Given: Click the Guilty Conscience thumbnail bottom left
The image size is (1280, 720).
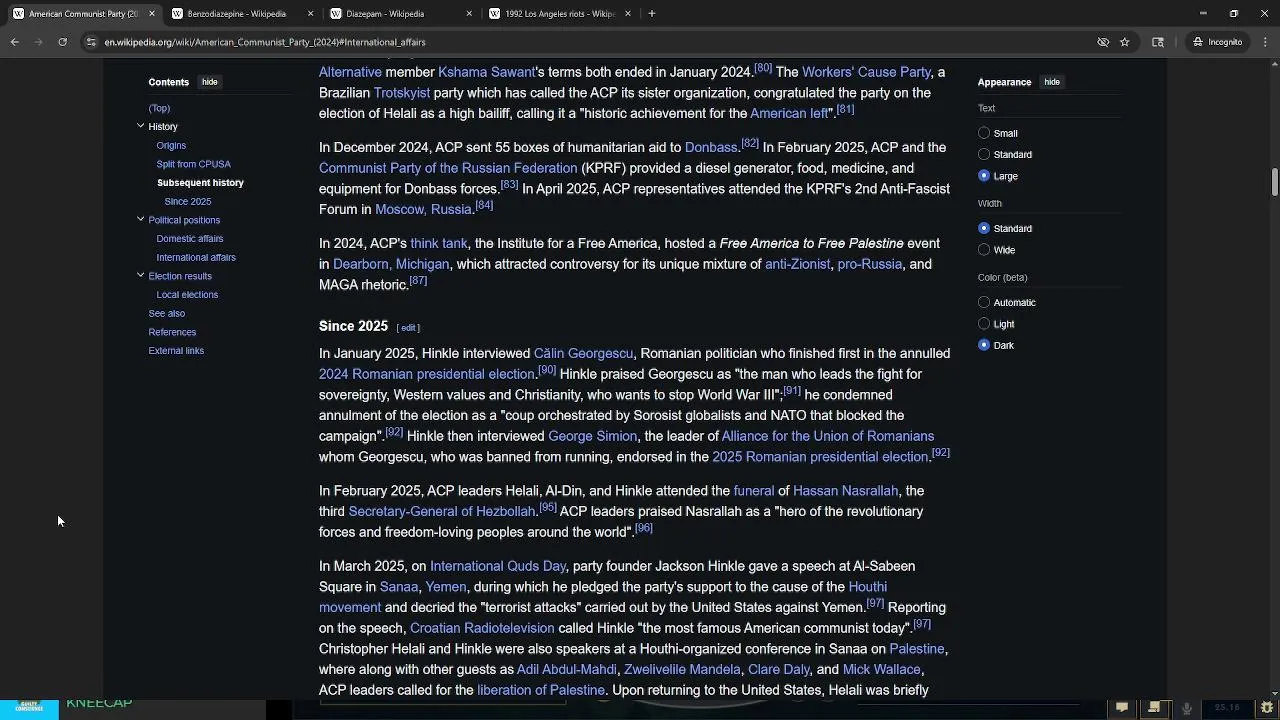Looking at the screenshot, I should [x=29, y=708].
